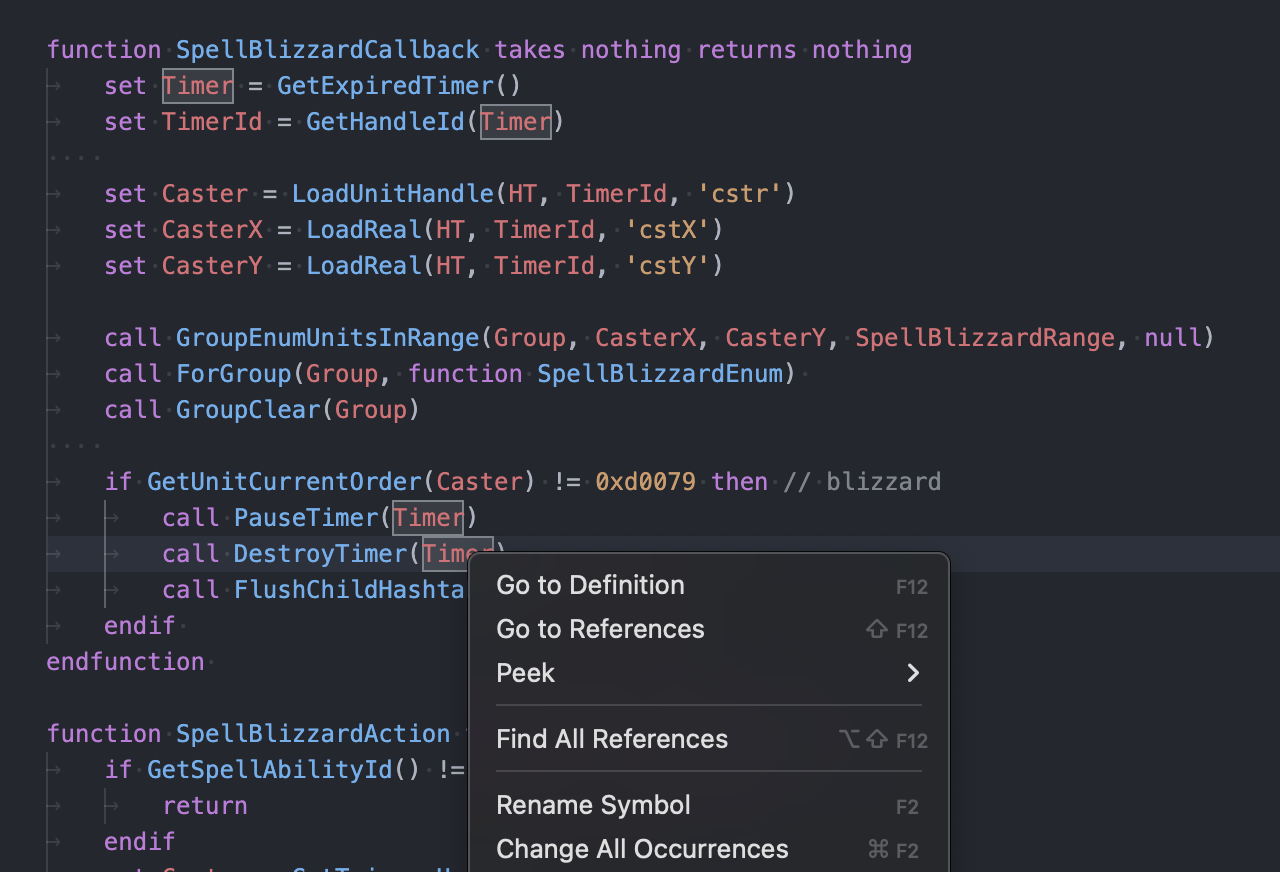Click the 0xd0079 hex literal
This screenshot has height=872, width=1280.
click(645, 482)
